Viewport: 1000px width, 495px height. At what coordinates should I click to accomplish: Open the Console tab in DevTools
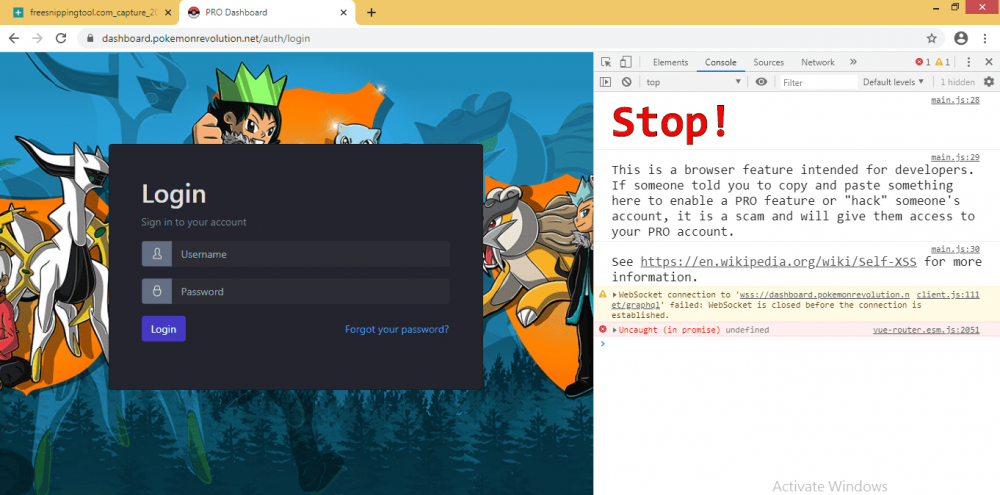coord(721,62)
